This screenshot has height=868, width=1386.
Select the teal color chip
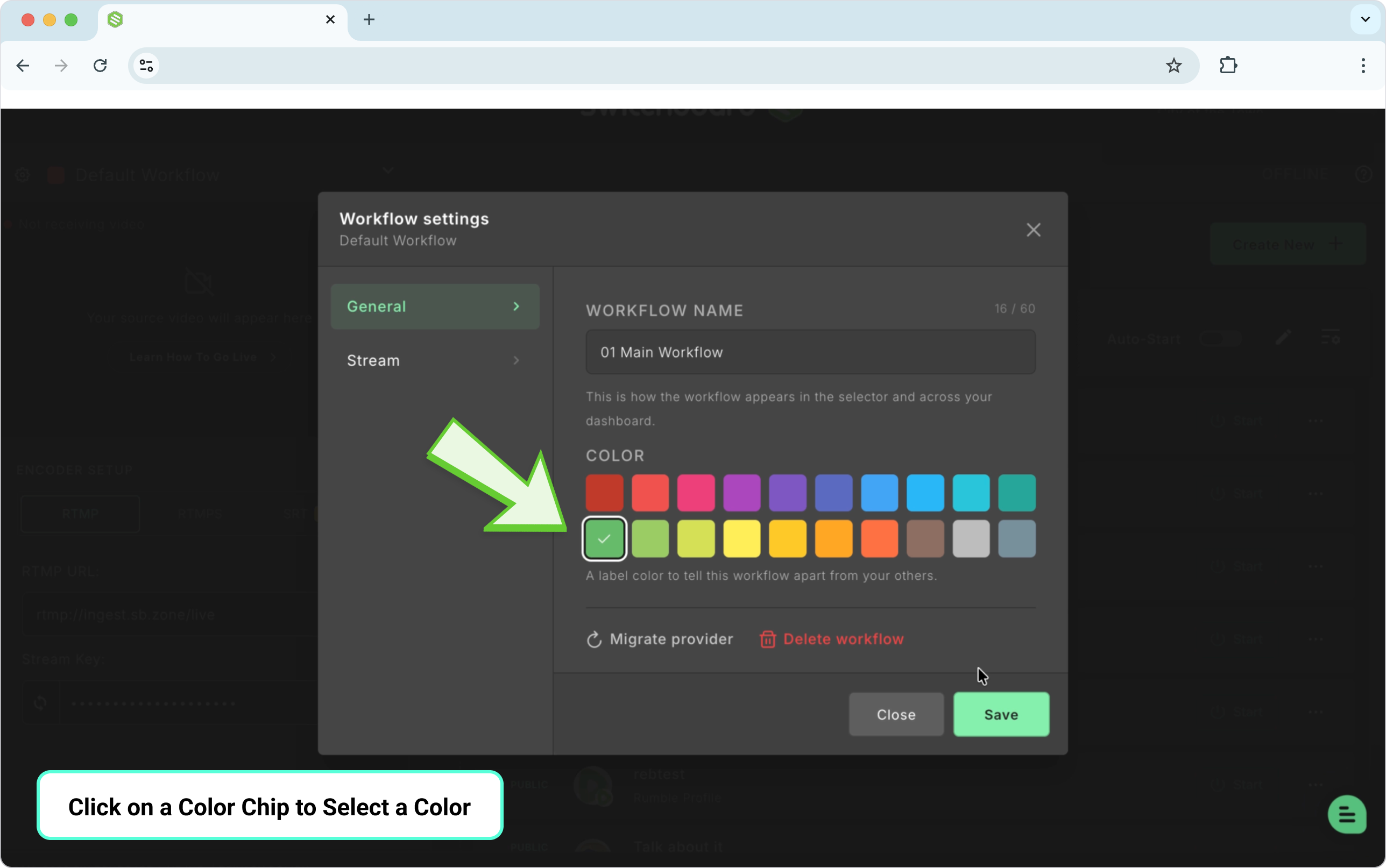1017,493
